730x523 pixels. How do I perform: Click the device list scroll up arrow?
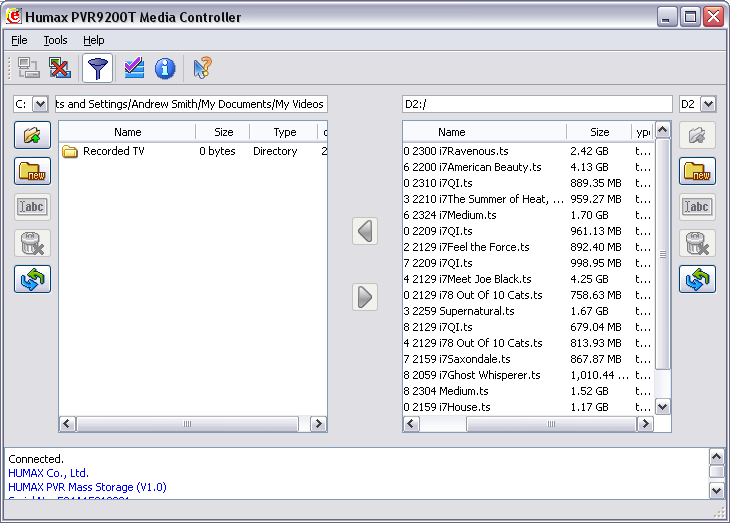[662, 130]
